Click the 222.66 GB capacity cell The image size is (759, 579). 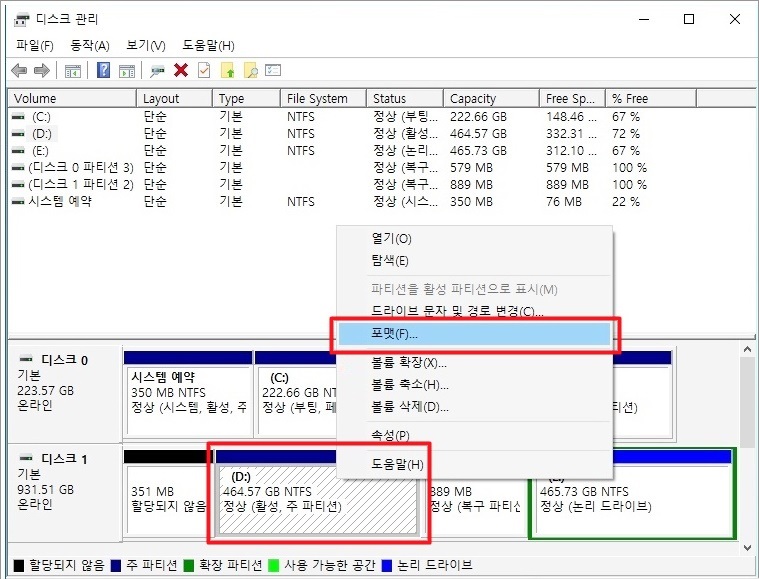click(x=478, y=117)
